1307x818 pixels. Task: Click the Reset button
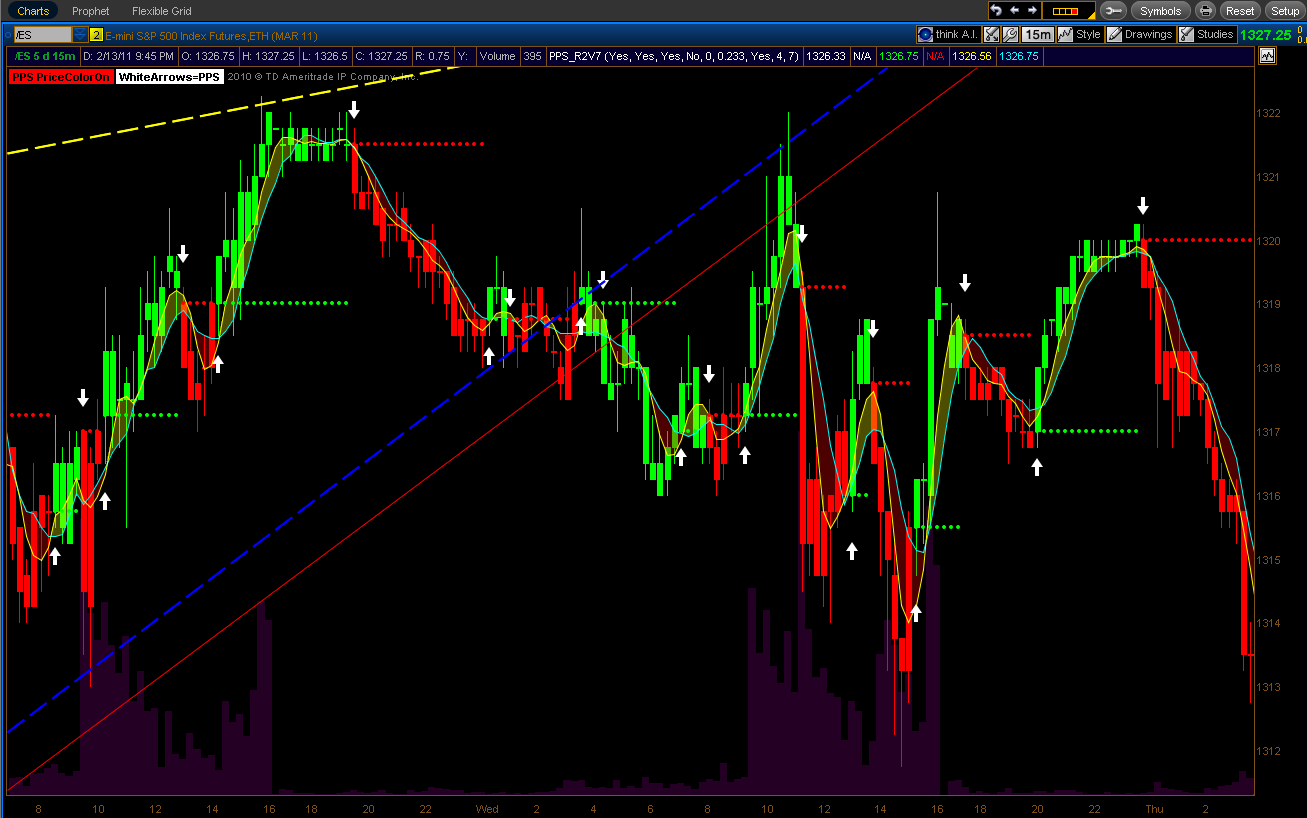pos(1240,11)
